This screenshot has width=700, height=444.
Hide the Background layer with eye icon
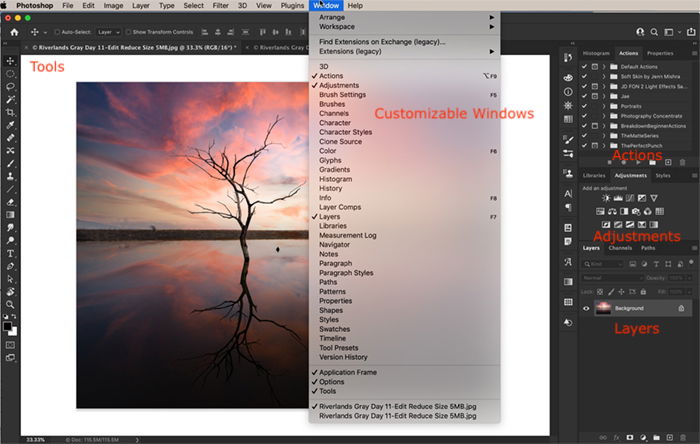pyautogui.click(x=586, y=308)
